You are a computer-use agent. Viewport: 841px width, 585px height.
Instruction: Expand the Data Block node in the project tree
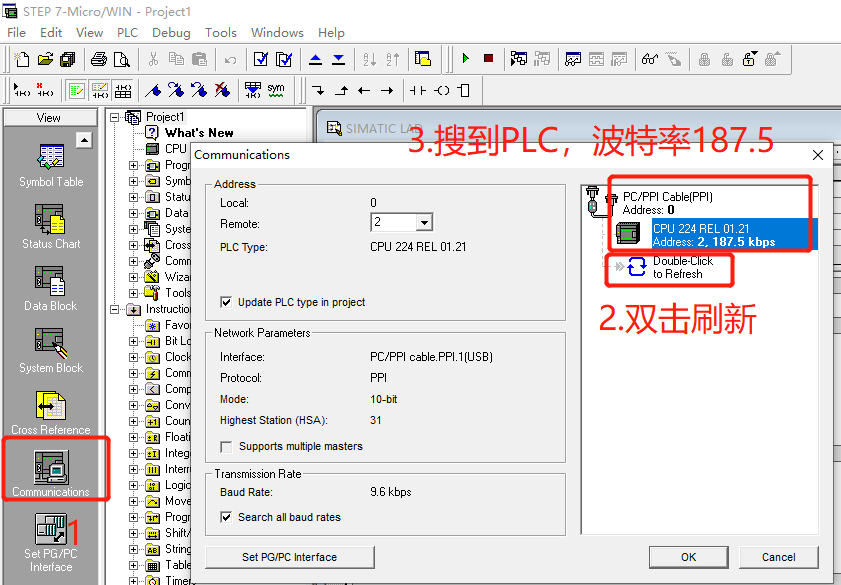[133, 213]
